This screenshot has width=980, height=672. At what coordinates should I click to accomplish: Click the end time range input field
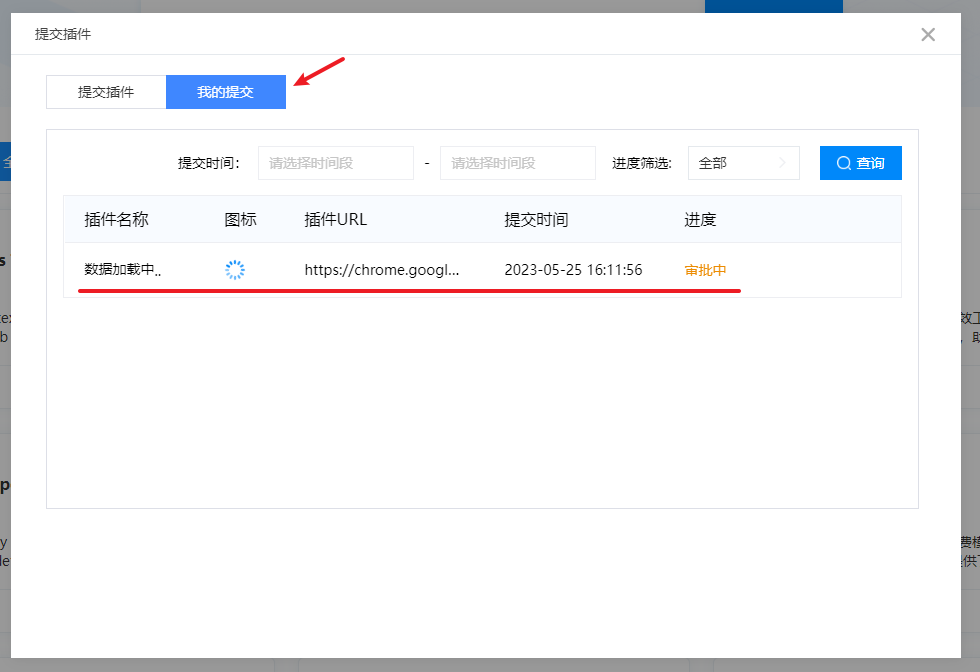click(517, 163)
